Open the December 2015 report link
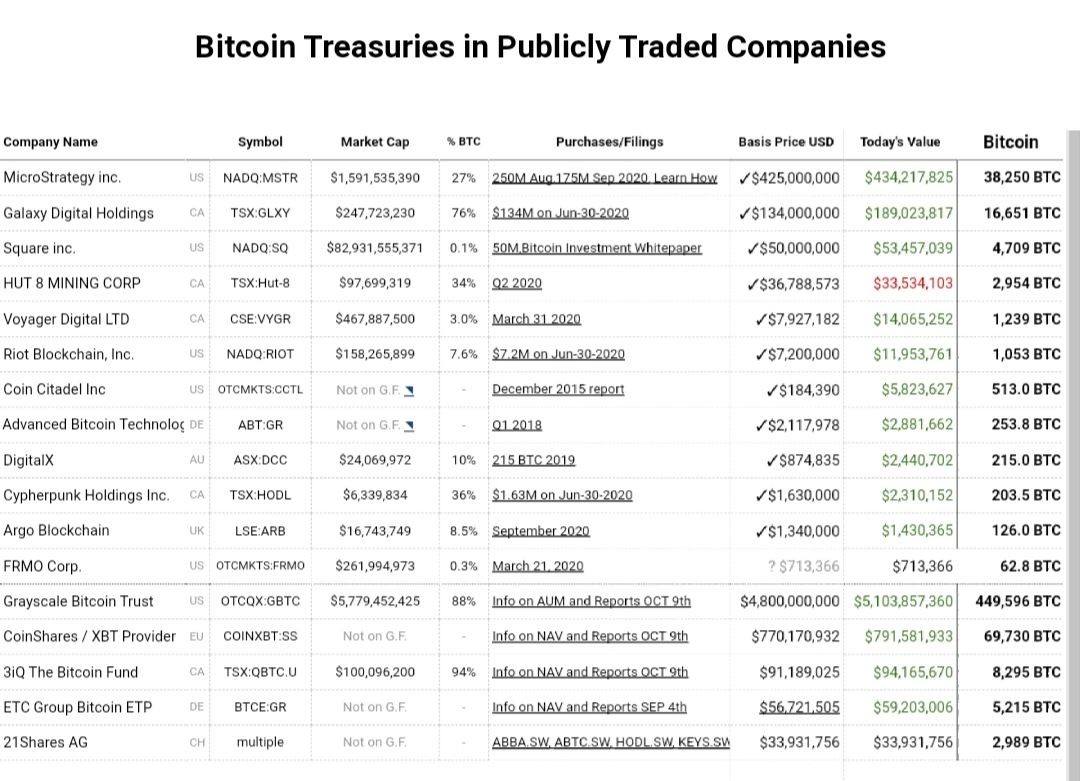The image size is (1080, 781). click(x=558, y=389)
